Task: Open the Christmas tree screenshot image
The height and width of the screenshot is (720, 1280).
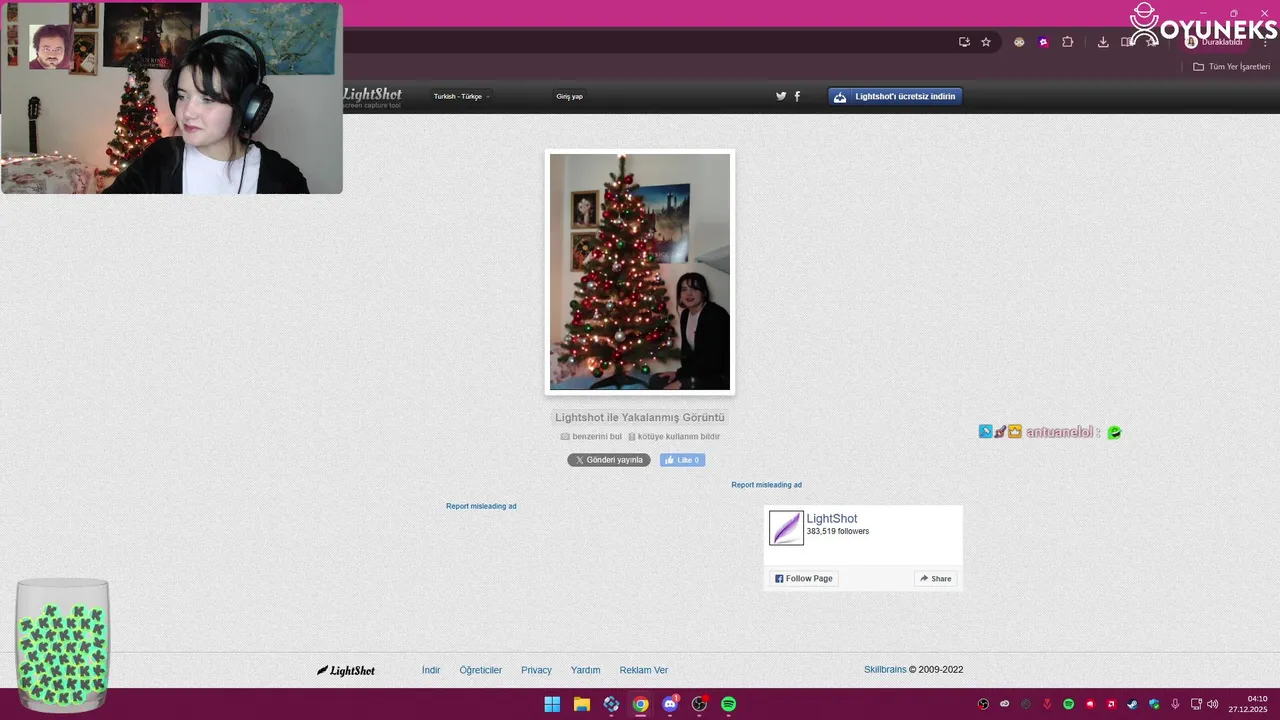Action: pyautogui.click(x=640, y=271)
